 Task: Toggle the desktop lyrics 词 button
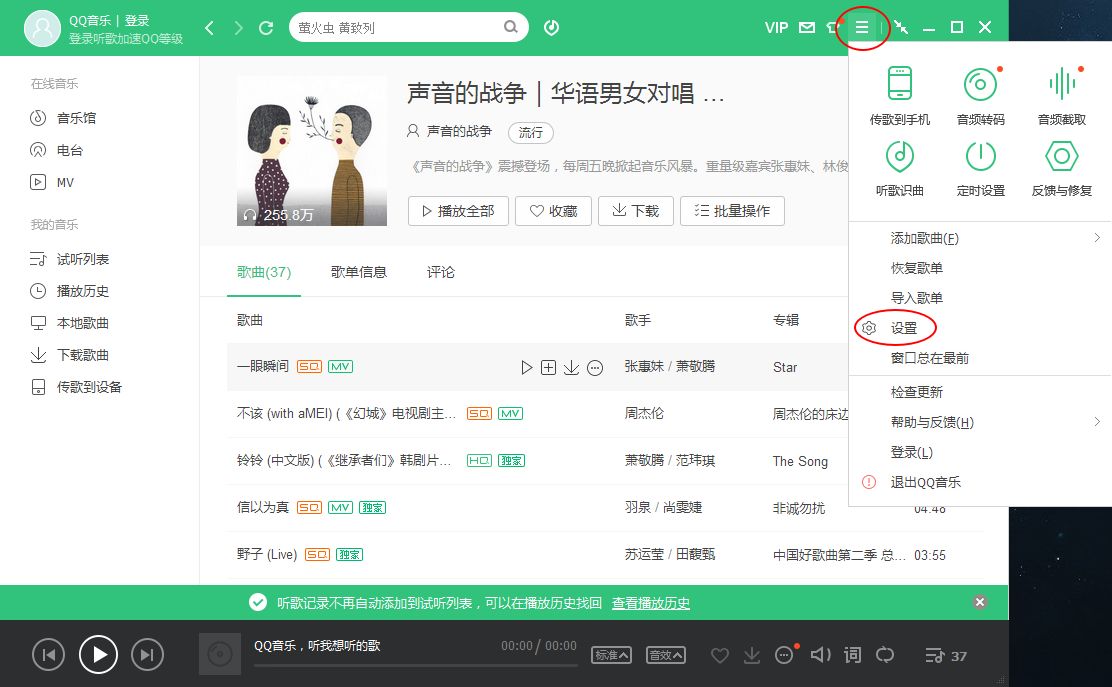pyautogui.click(x=852, y=654)
